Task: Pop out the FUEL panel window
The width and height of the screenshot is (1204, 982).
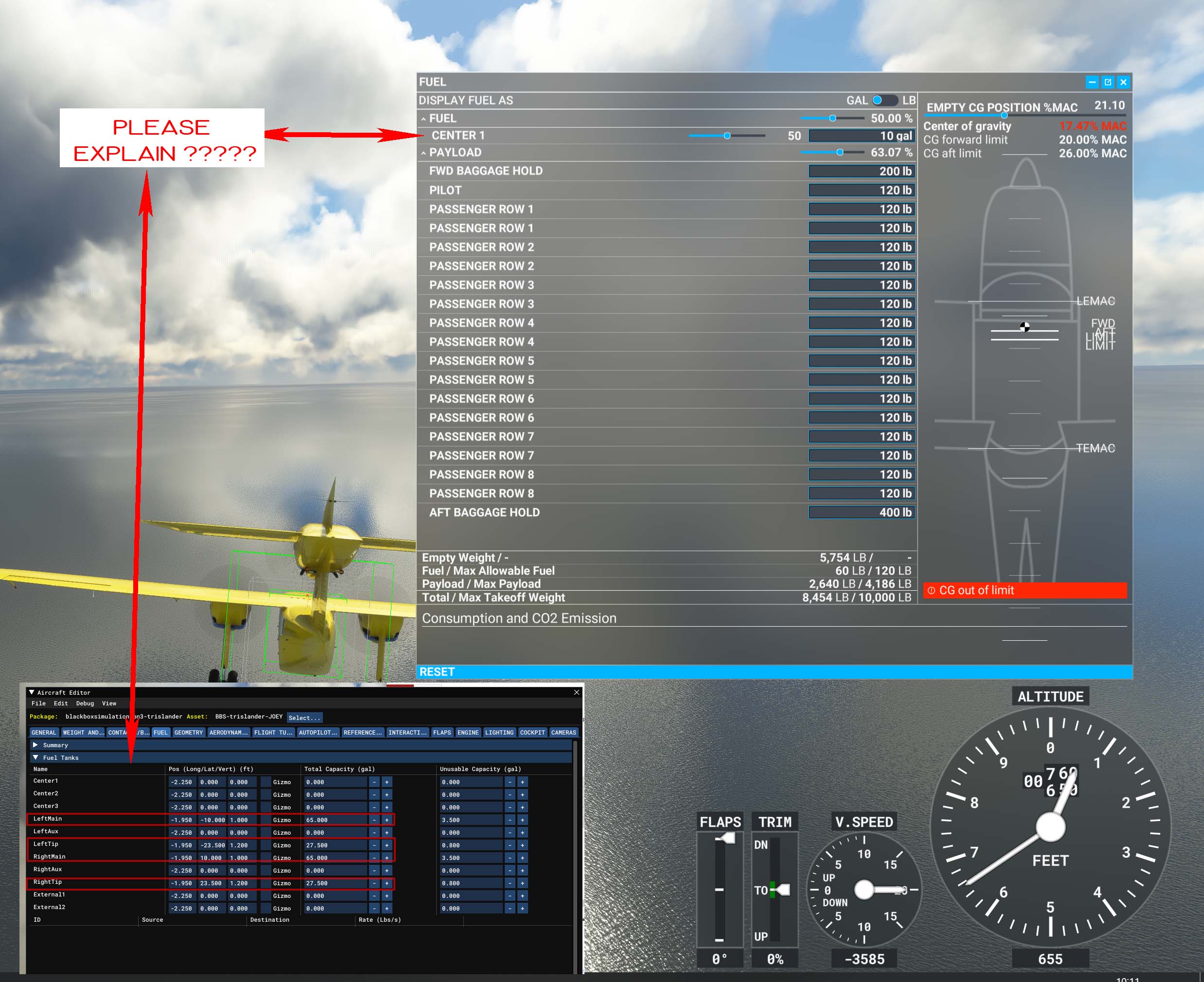Action: 1108,82
